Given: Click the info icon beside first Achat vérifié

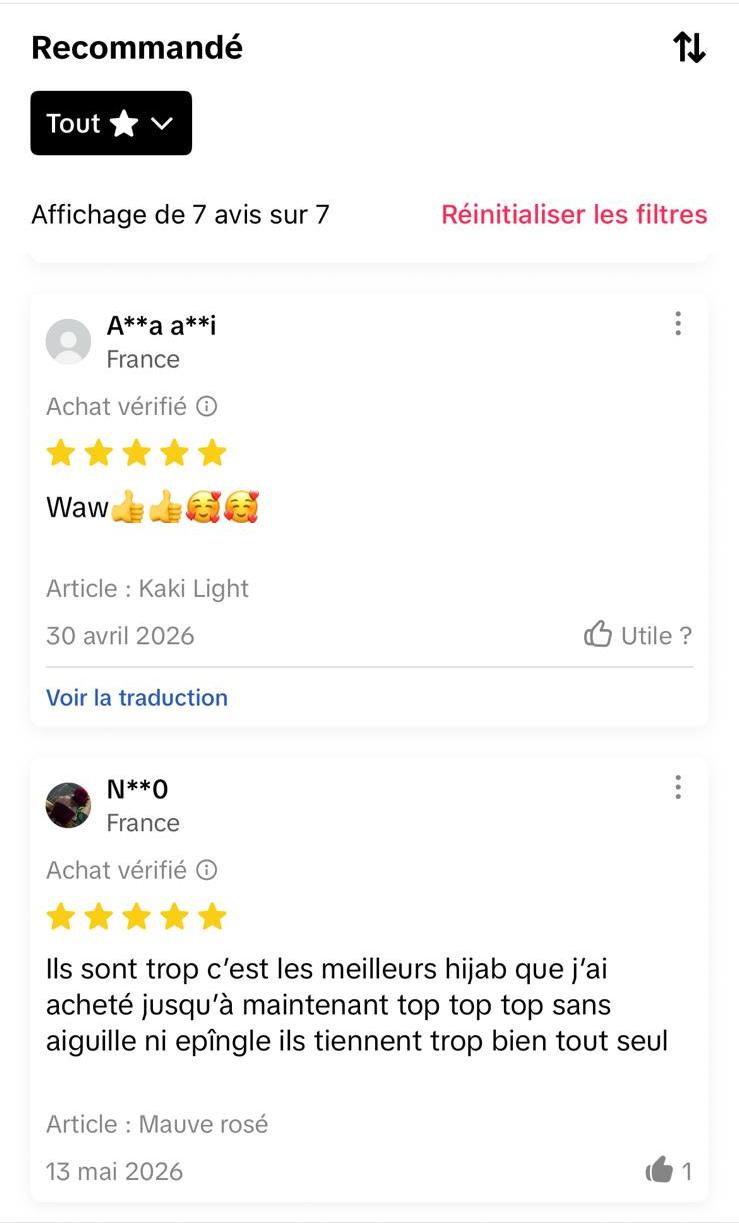Looking at the screenshot, I should 206,406.
